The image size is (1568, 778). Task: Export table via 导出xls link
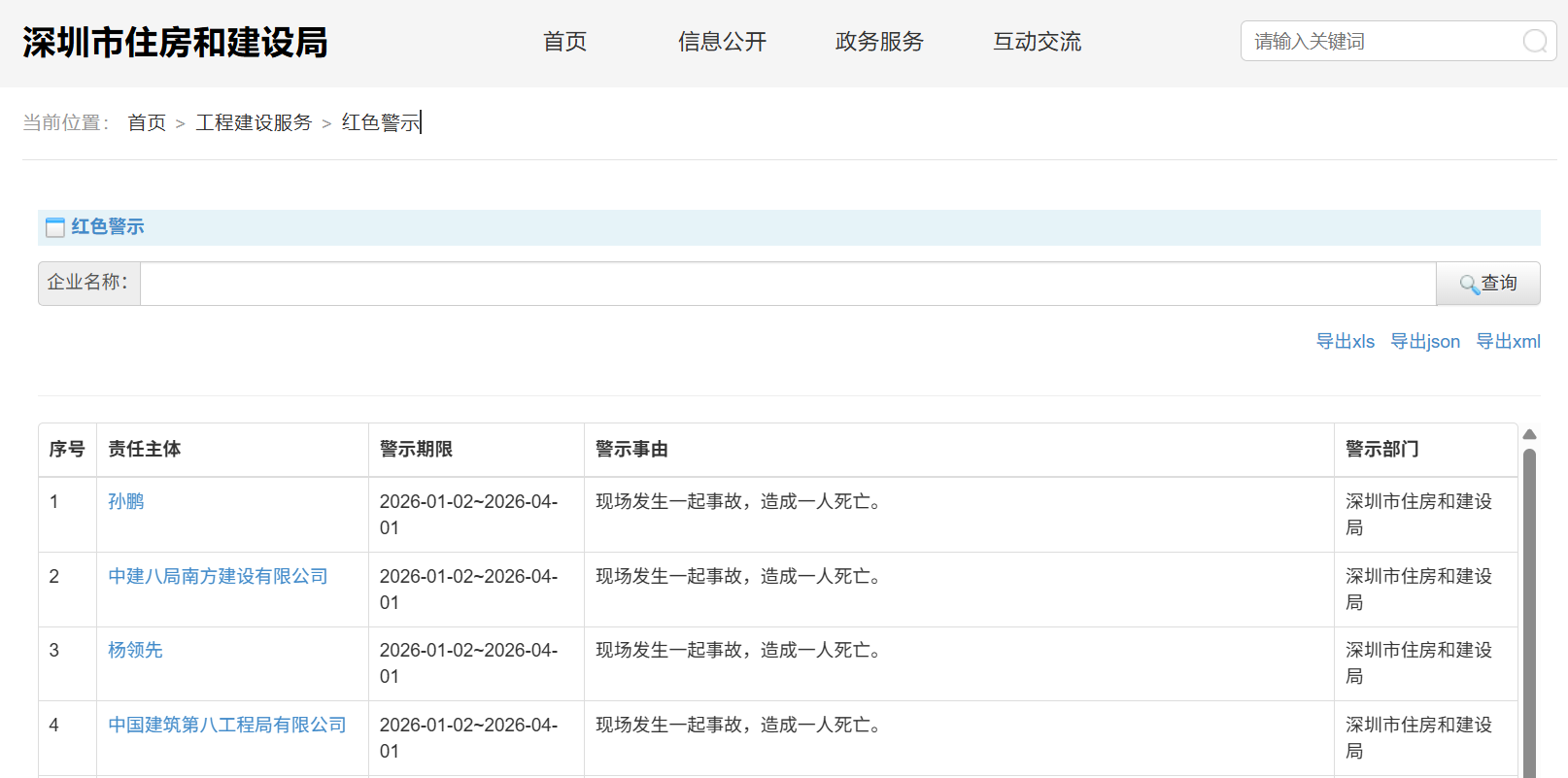(1345, 342)
